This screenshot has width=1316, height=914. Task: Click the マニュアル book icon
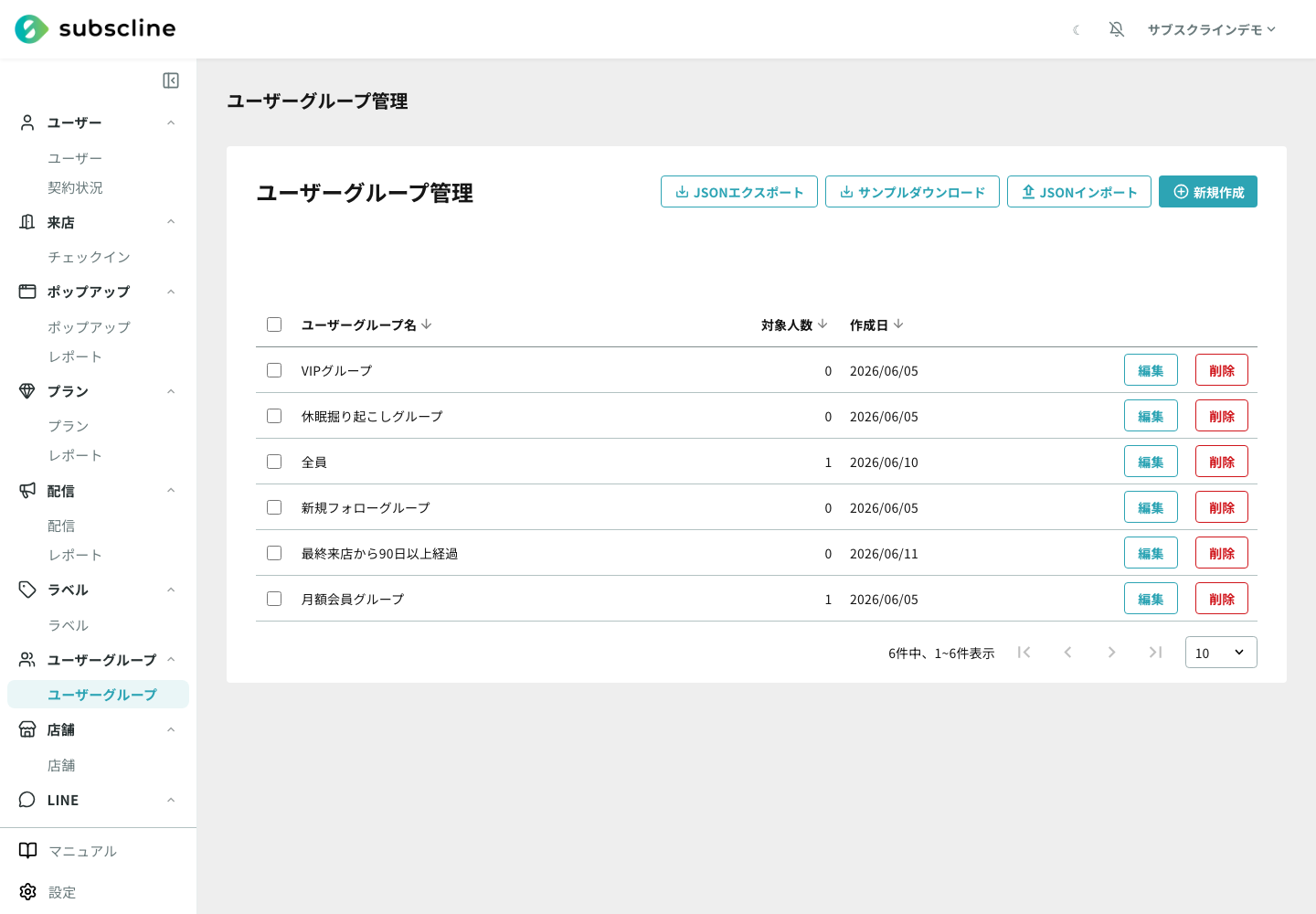tap(28, 851)
